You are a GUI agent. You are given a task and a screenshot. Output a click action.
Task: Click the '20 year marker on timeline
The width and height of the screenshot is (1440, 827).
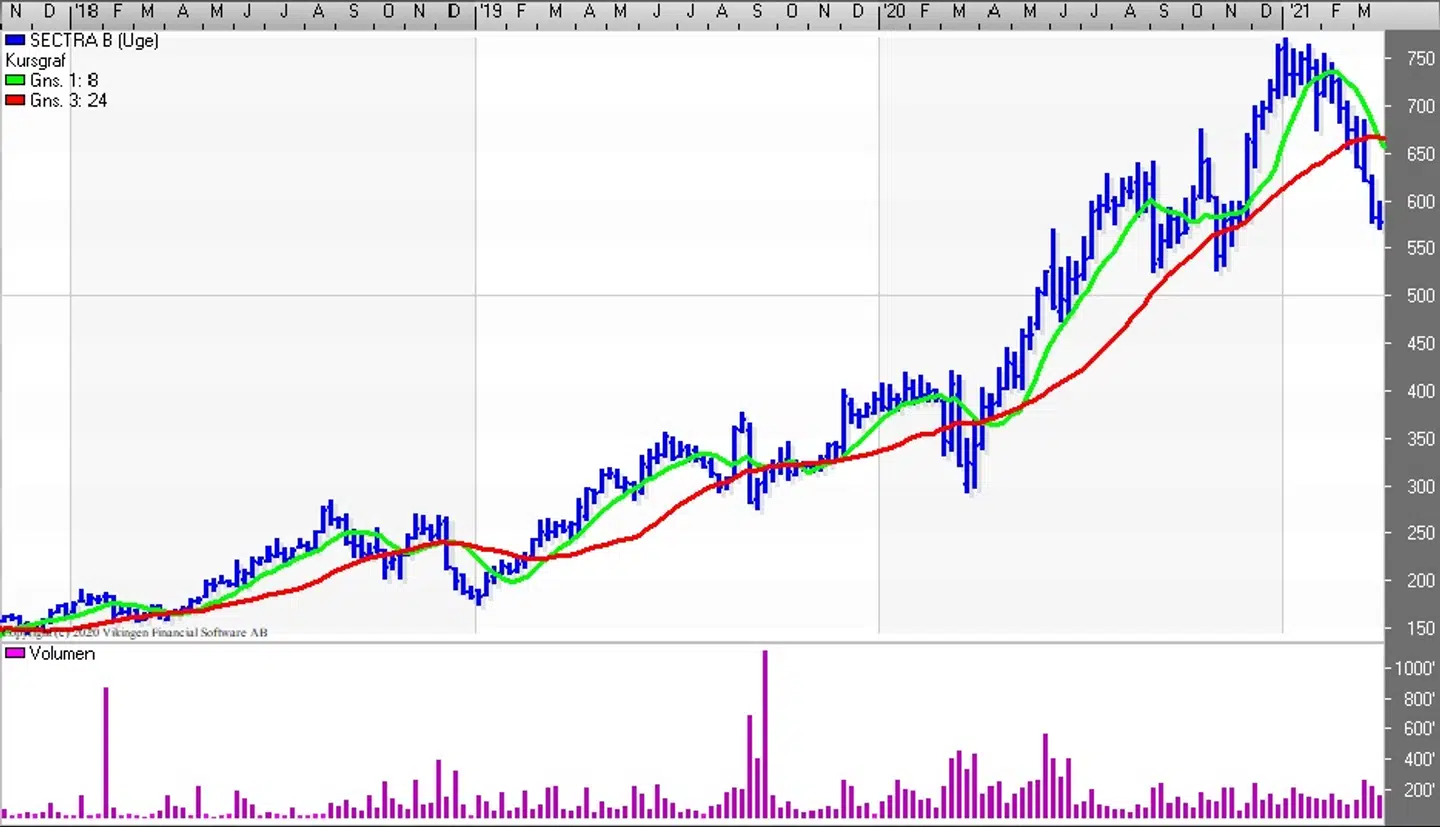893,11
